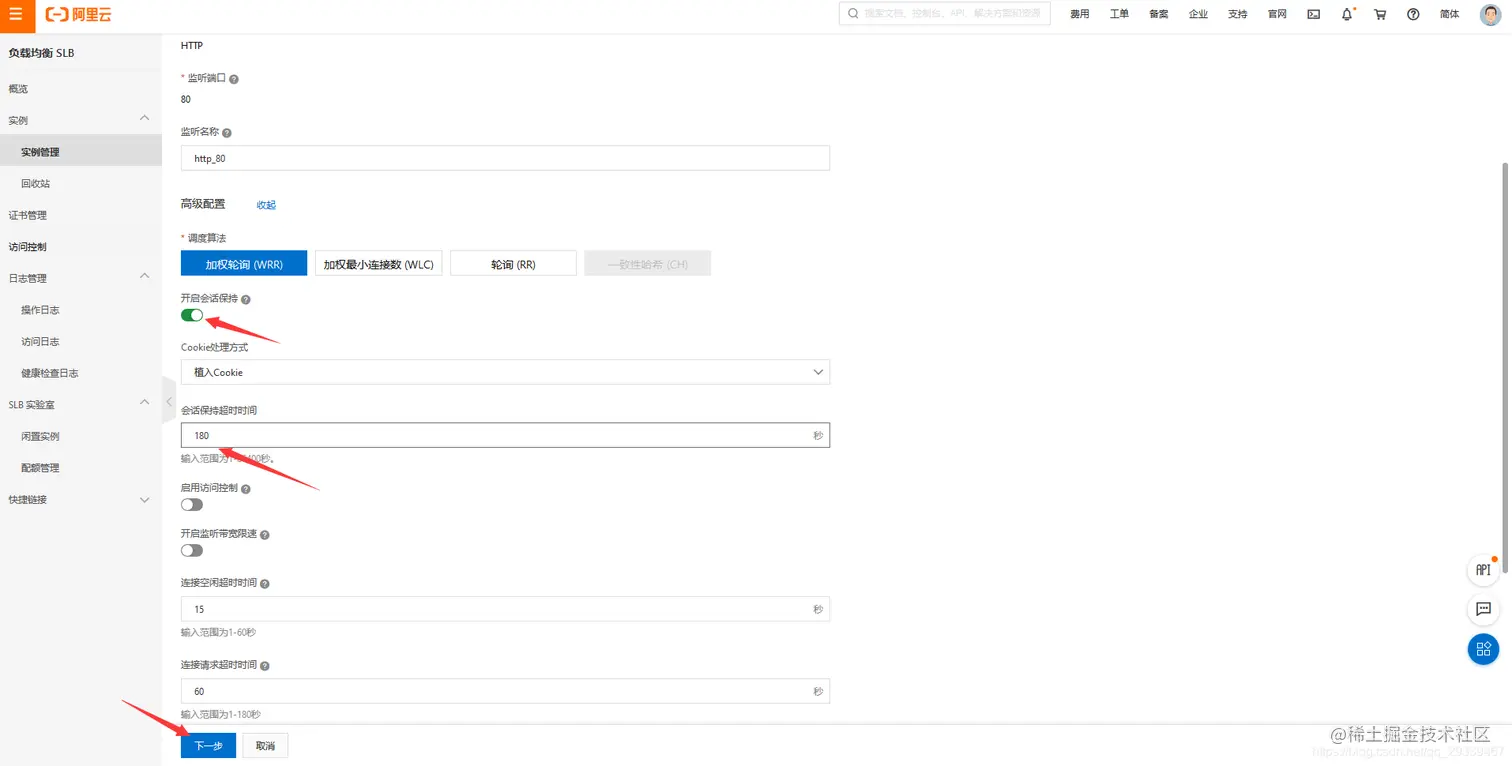Show help for 开启监听带宽限速
Screen dimensions: 1512x766
point(265,535)
